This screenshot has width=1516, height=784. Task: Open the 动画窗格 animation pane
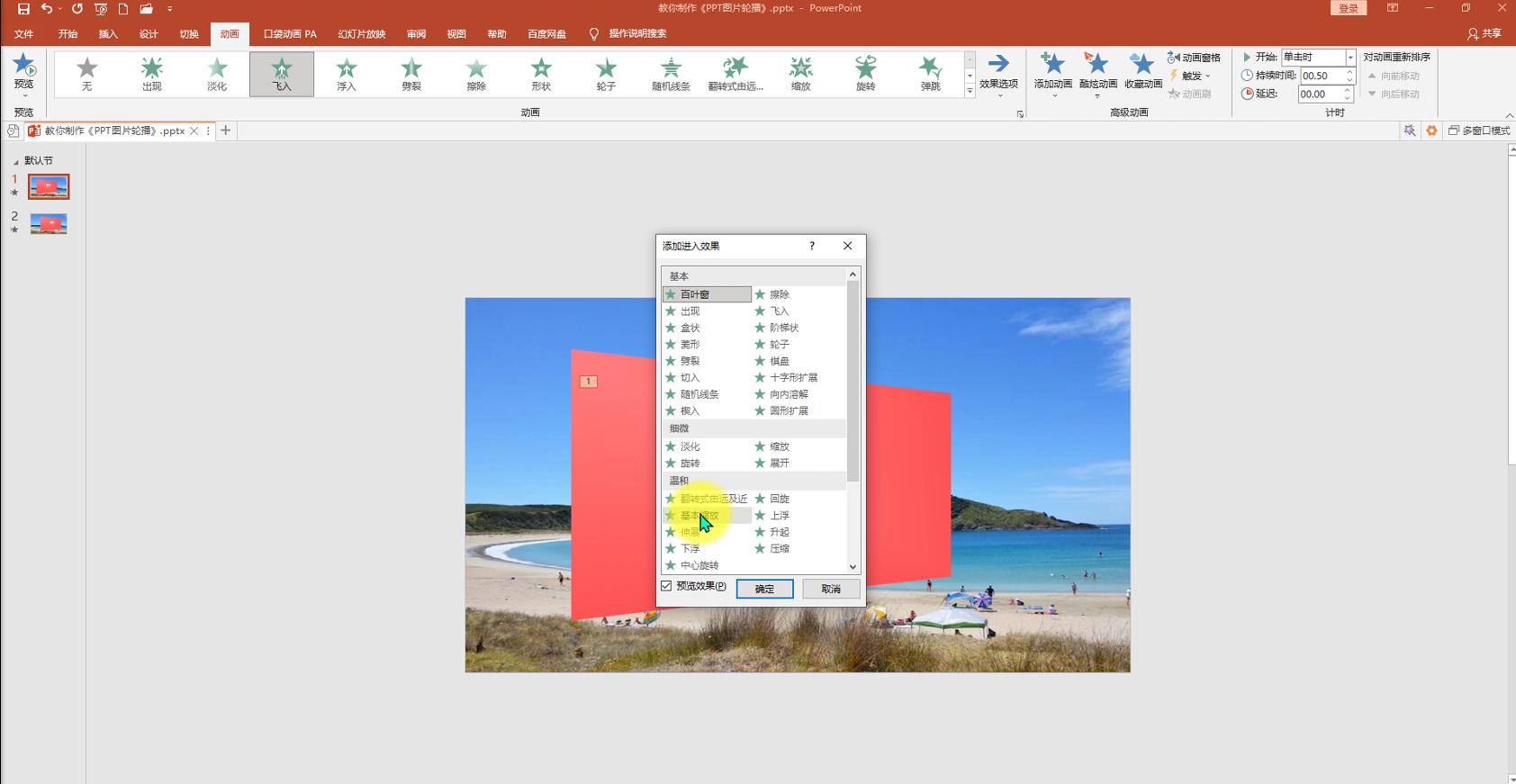pyautogui.click(x=1194, y=58)
